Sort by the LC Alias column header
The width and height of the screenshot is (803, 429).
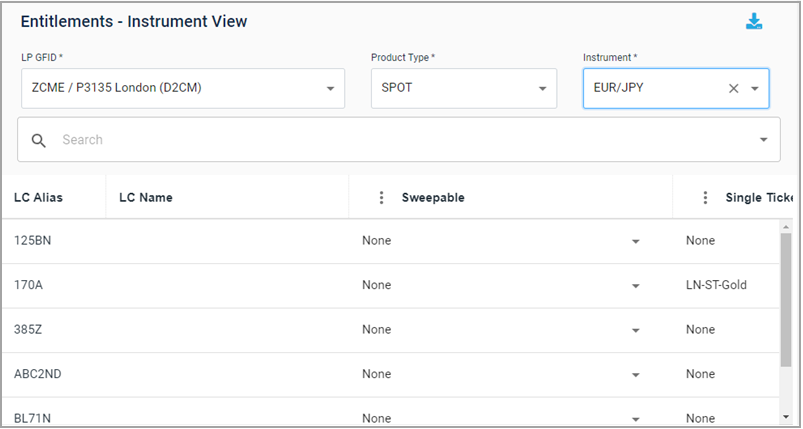pos(38,198)
